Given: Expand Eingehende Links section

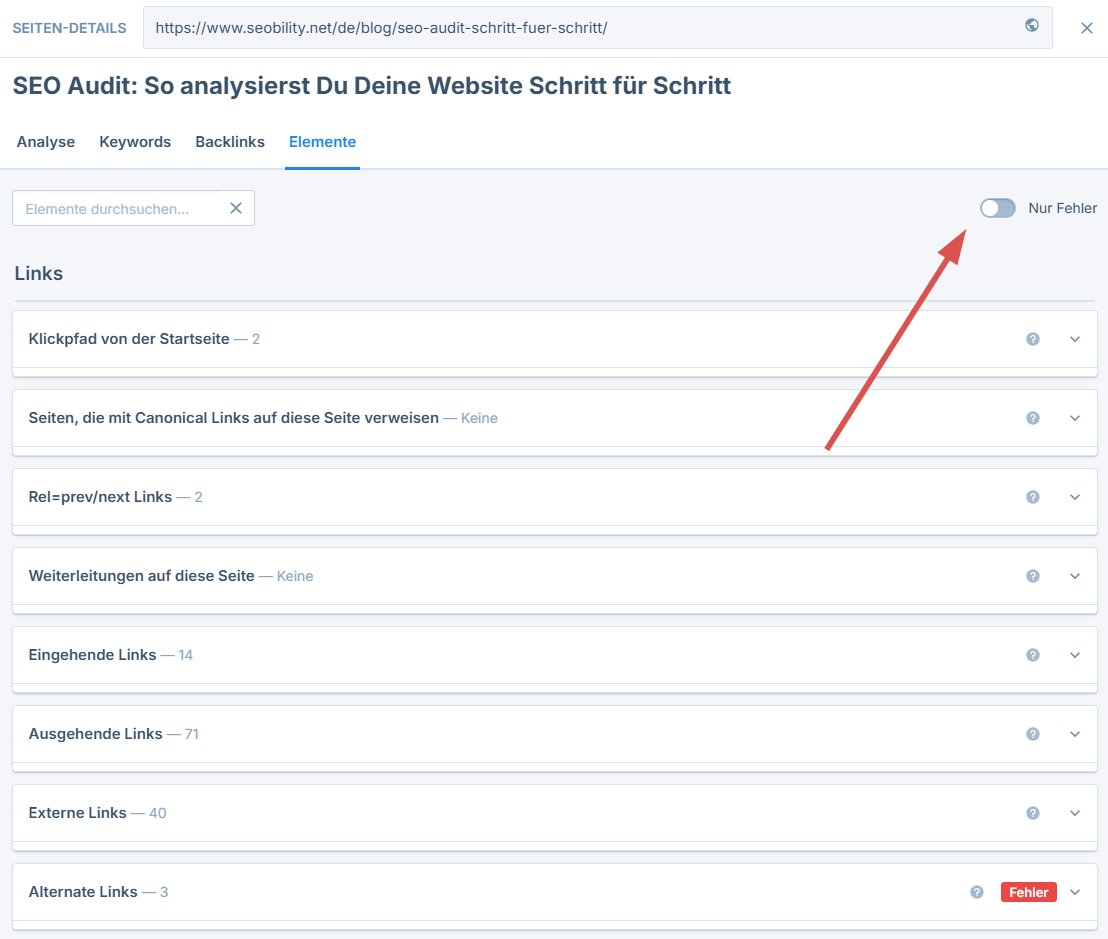Looking at the screenshot, I should coord(1075,656).
